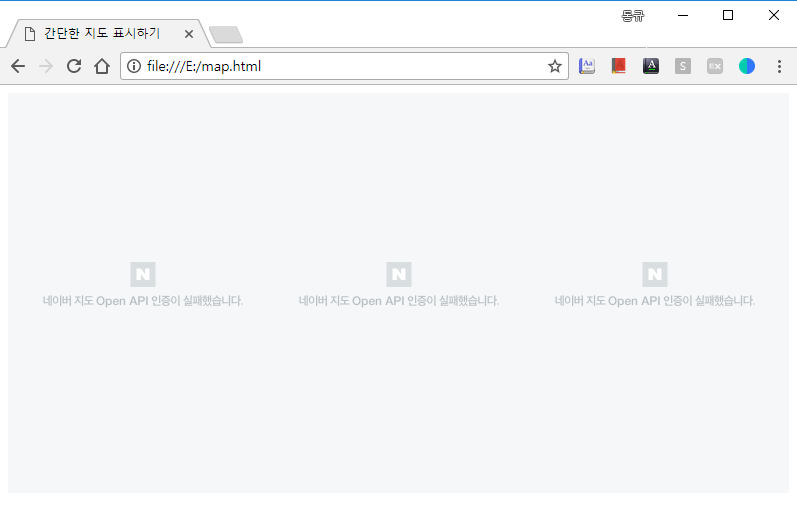Reload the map.html page
Viewport: 797px width, 523px height.
[74, 66]
